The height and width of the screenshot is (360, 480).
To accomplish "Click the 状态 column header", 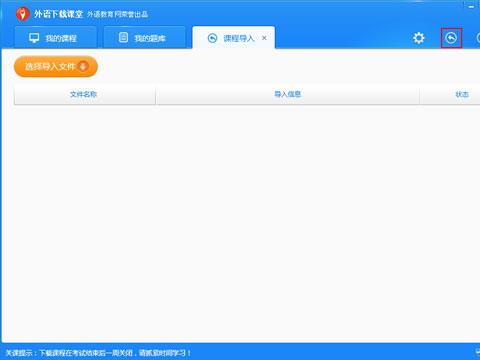I will click(462, 95).
